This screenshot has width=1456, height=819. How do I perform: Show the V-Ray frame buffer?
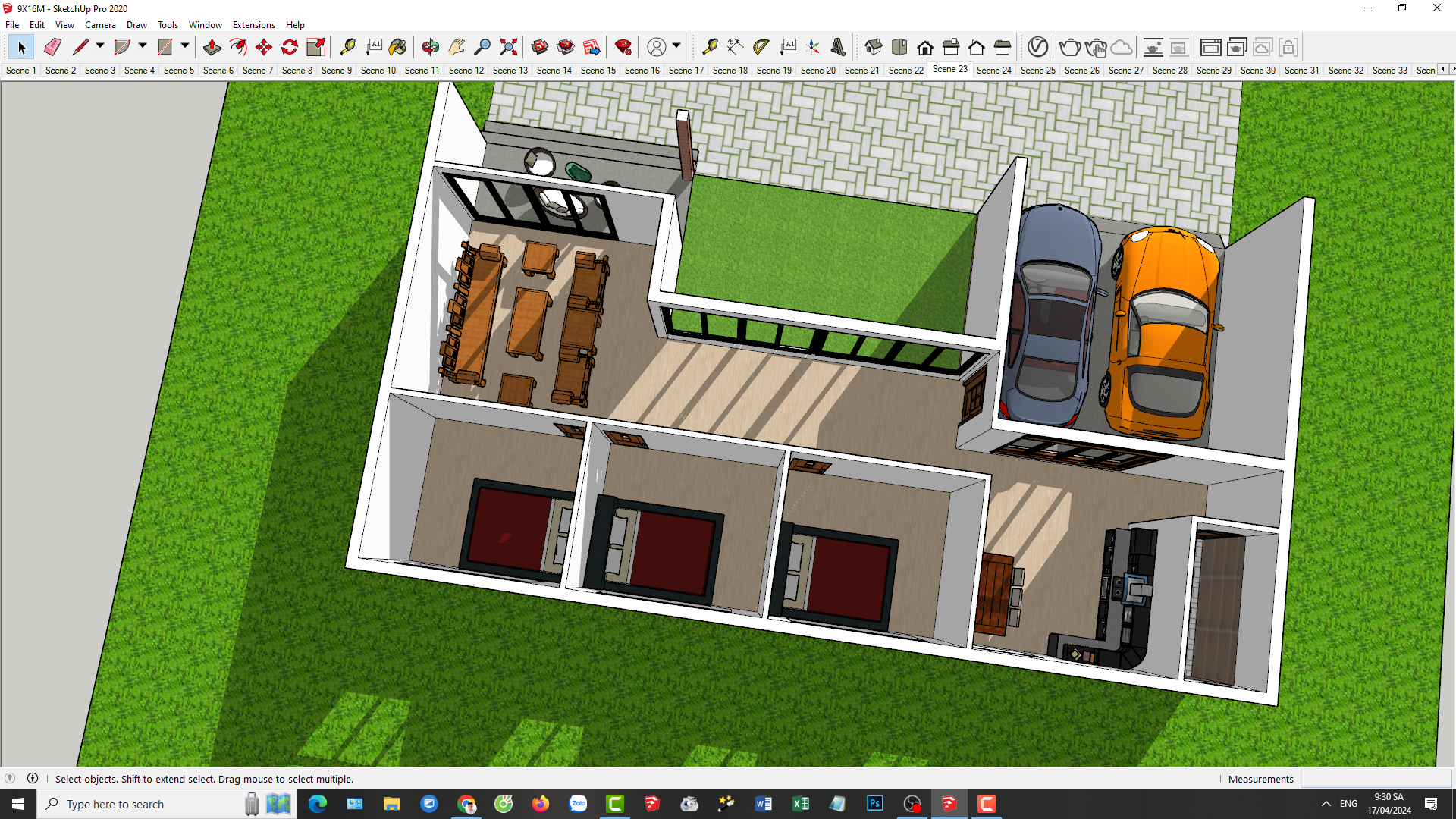pyautogui.click(x=1211, y=47)
